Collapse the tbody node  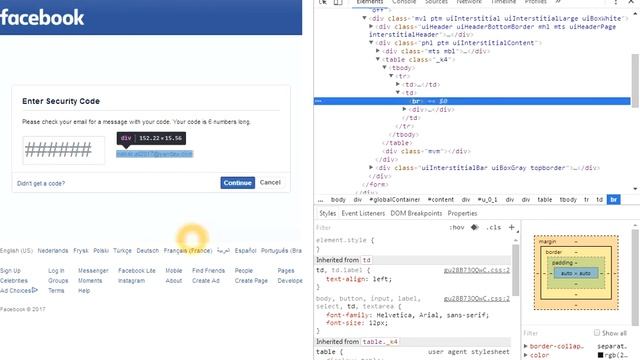click(x=384, y=67)
